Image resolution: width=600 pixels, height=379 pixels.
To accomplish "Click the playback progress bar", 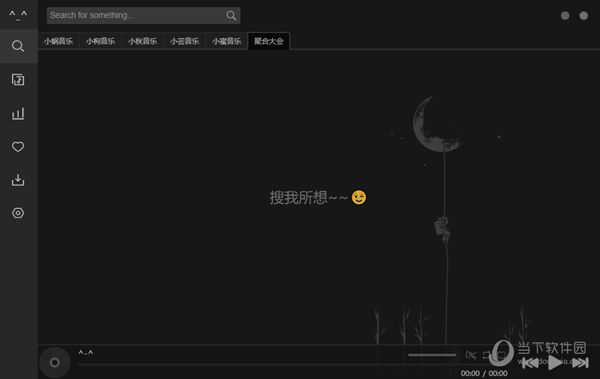I will pyautogui.click(x=268, y=364).
